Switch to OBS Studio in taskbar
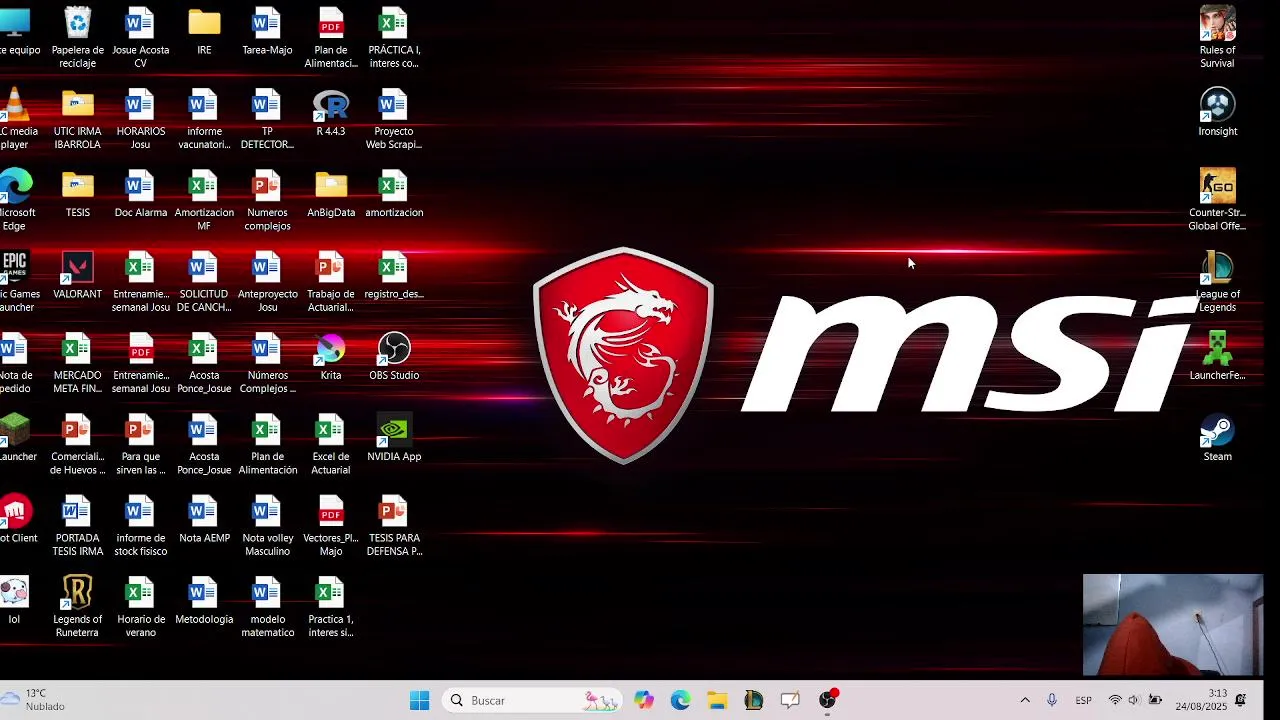The width and height of the screenshot is (1280, 720). pos(827,700)
